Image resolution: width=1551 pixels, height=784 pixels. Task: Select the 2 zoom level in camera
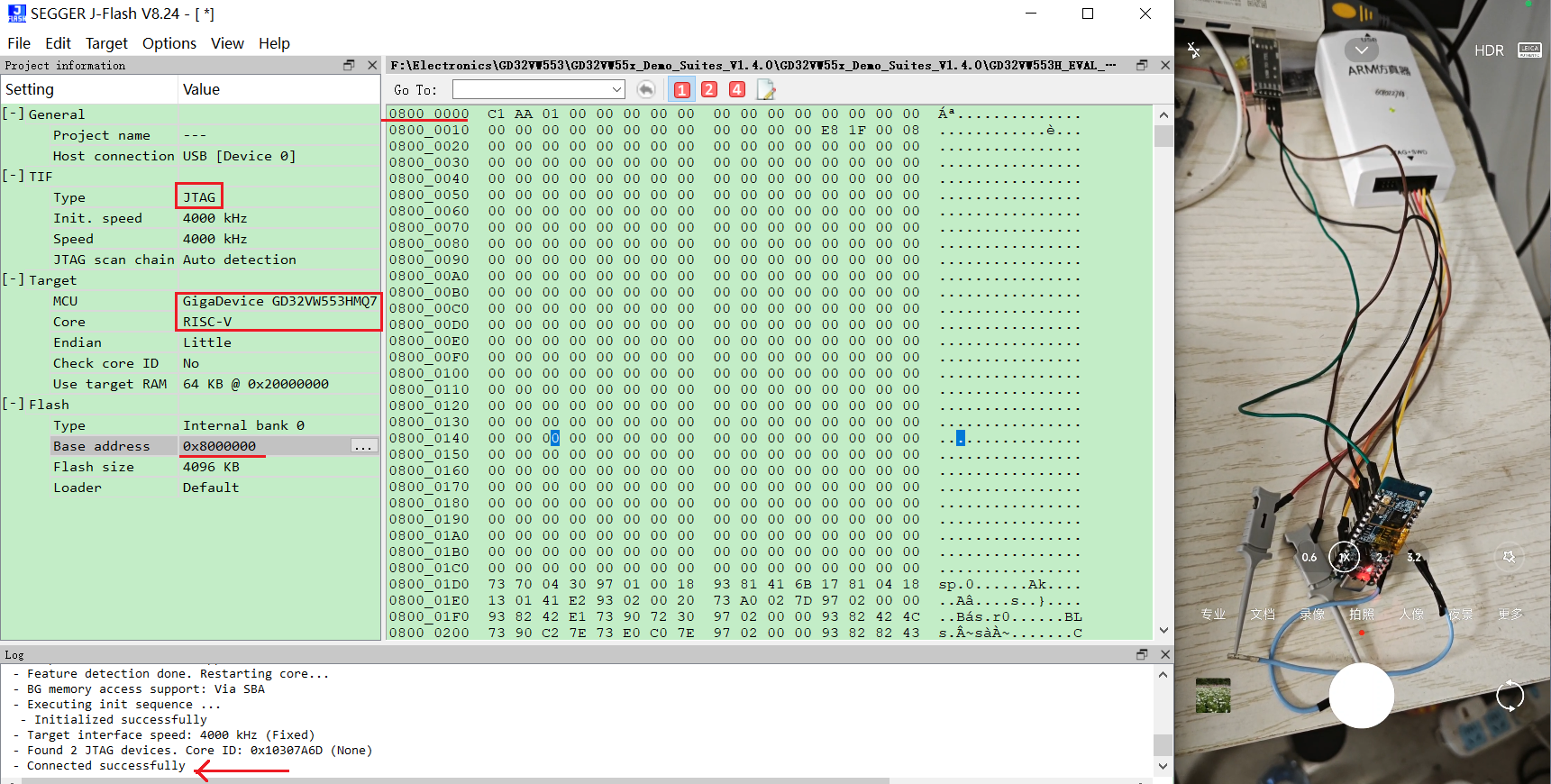coord(1379,557)
